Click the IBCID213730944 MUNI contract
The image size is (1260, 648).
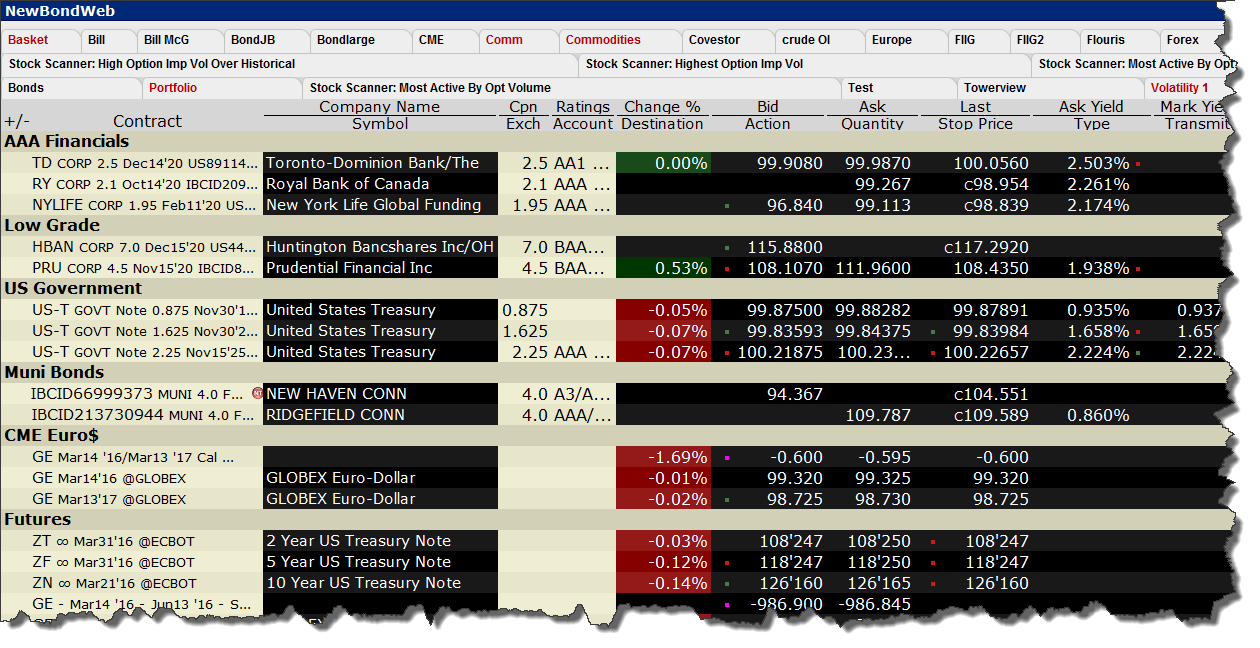(145, 415)
